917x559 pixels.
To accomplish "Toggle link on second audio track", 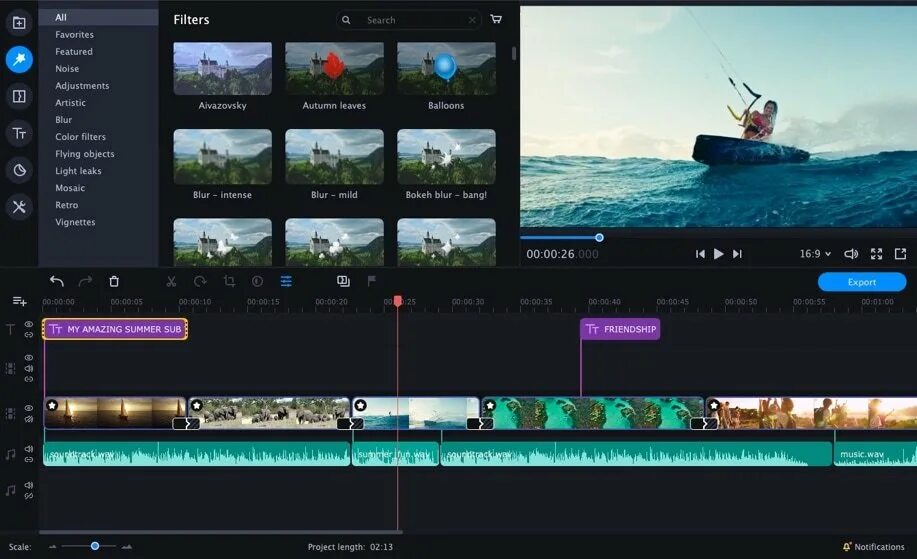I will tap(29, 496).
